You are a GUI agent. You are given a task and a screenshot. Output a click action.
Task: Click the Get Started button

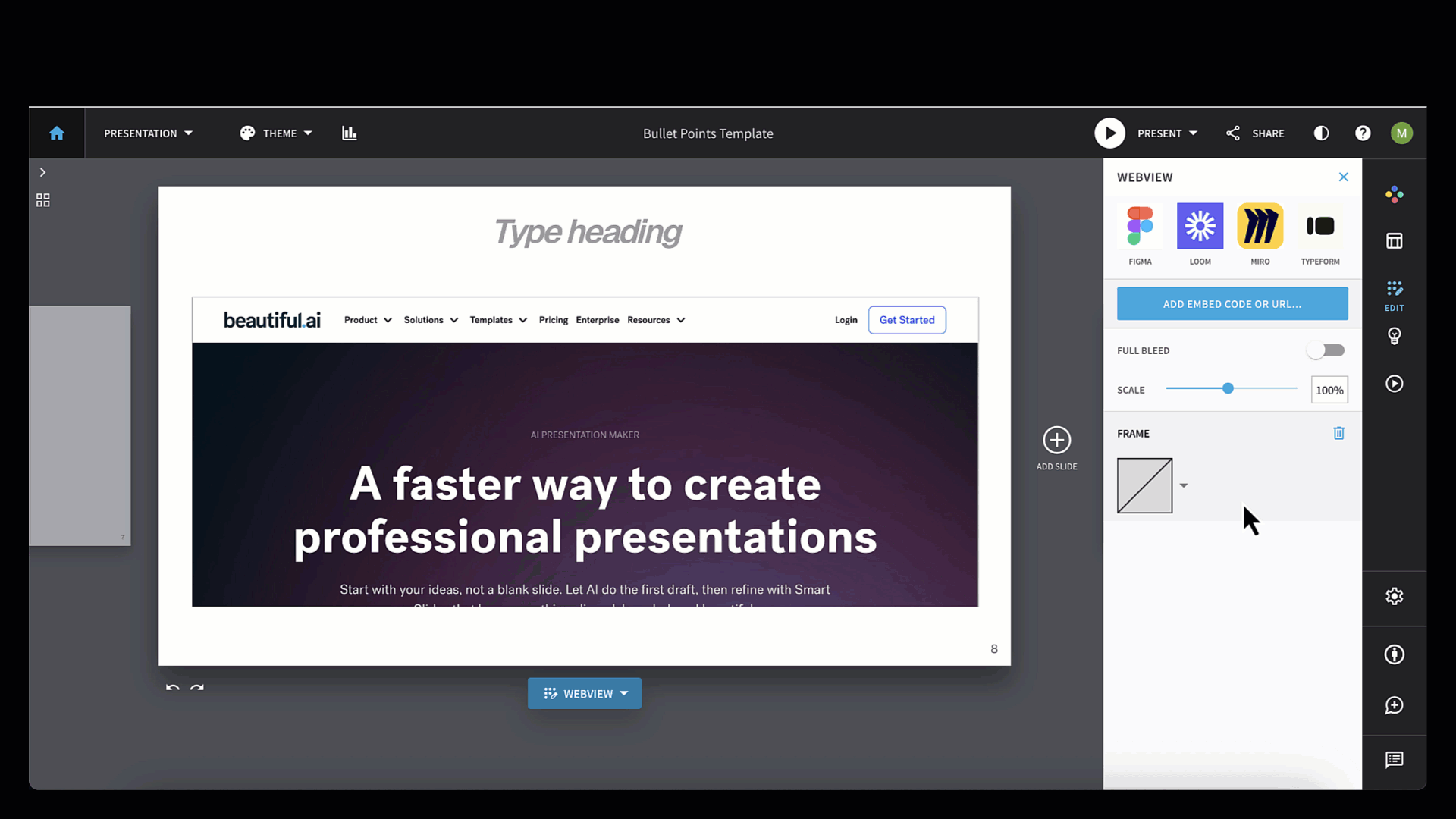(907, 320)
